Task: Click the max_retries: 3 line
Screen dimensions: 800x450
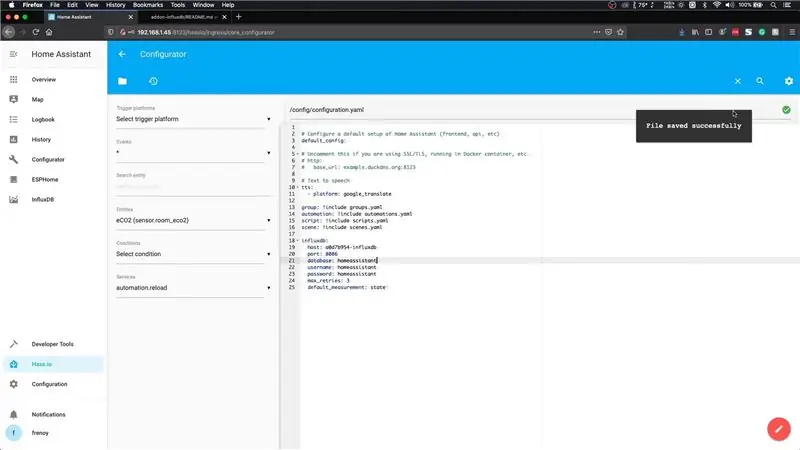Action: (x=328, y=281)
